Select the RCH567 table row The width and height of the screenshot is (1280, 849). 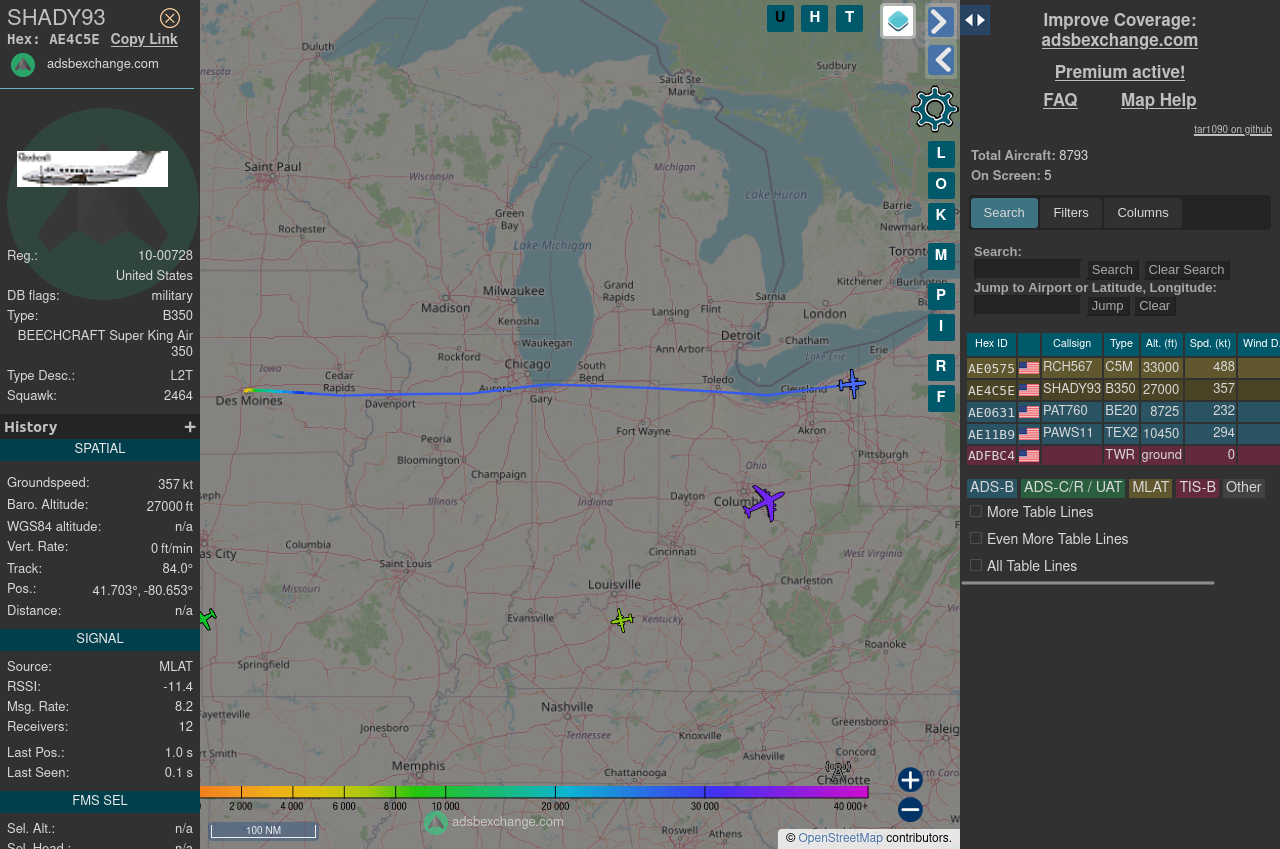pyautogui.click(x=1123, y=368)
